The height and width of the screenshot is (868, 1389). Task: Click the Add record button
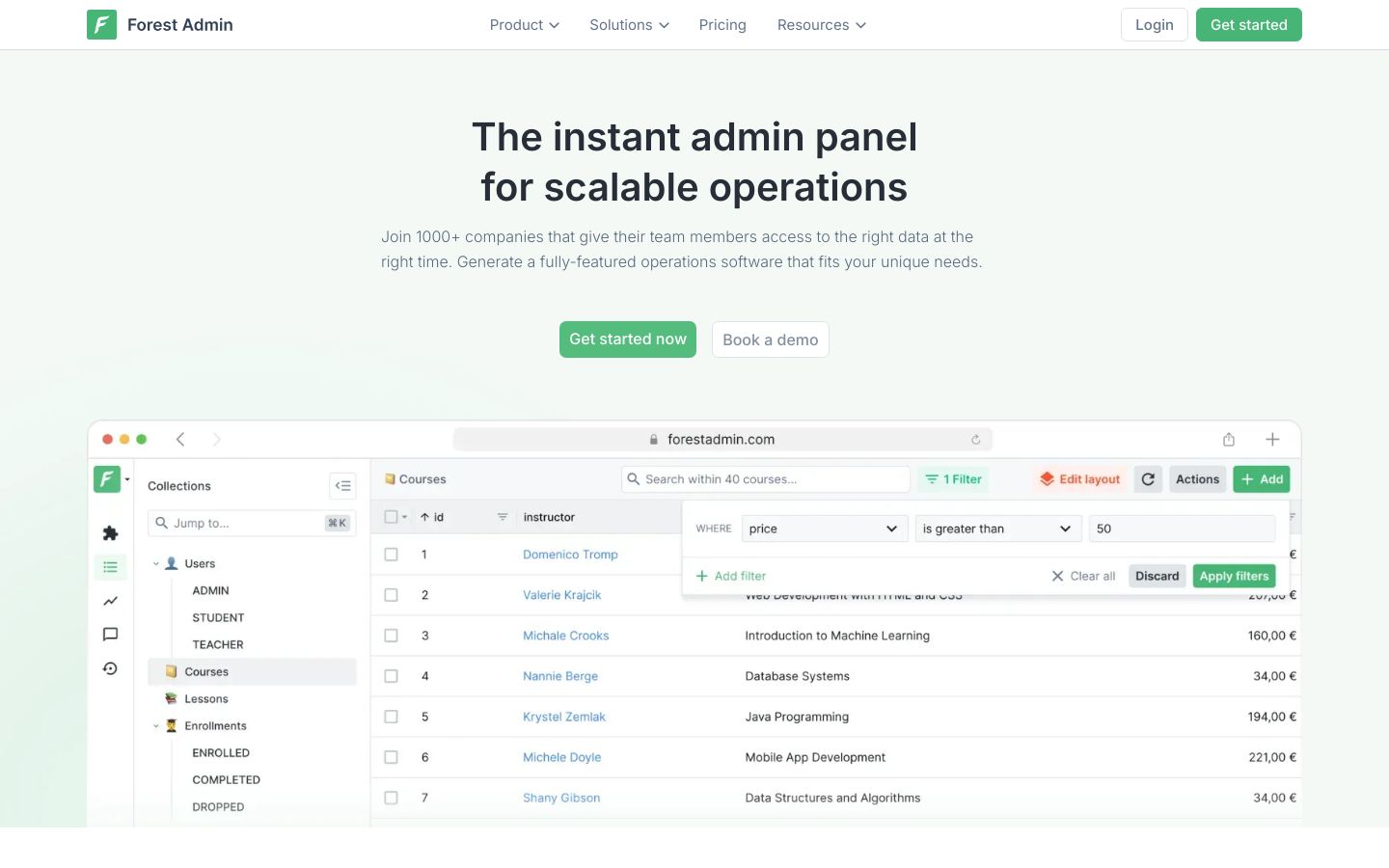[1261, 479]
